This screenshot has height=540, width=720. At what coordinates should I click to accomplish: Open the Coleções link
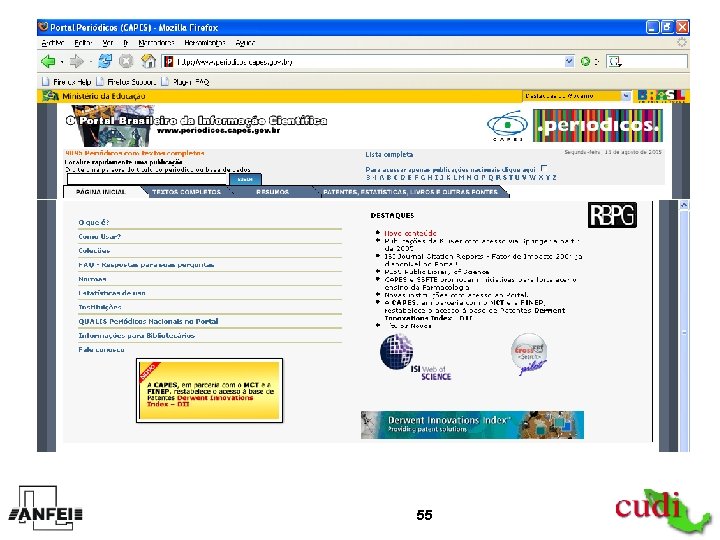[94, 251]
